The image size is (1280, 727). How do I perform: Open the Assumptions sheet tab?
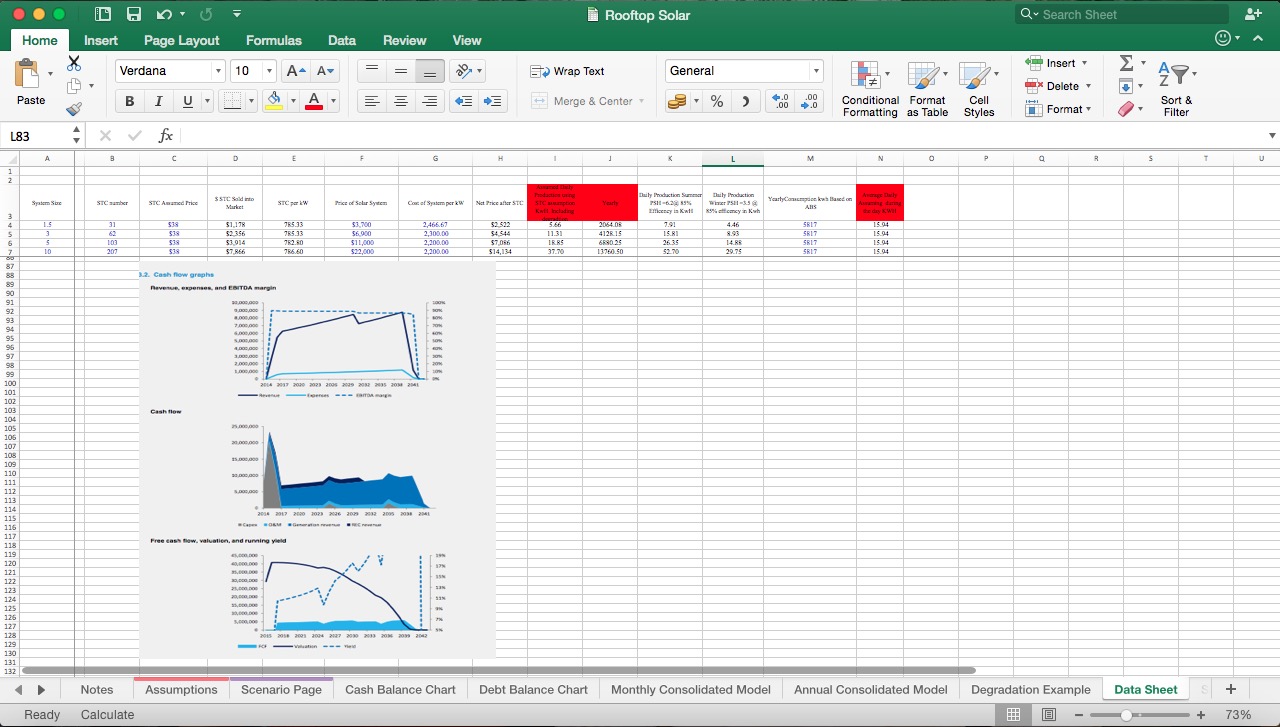click(181, 689)
